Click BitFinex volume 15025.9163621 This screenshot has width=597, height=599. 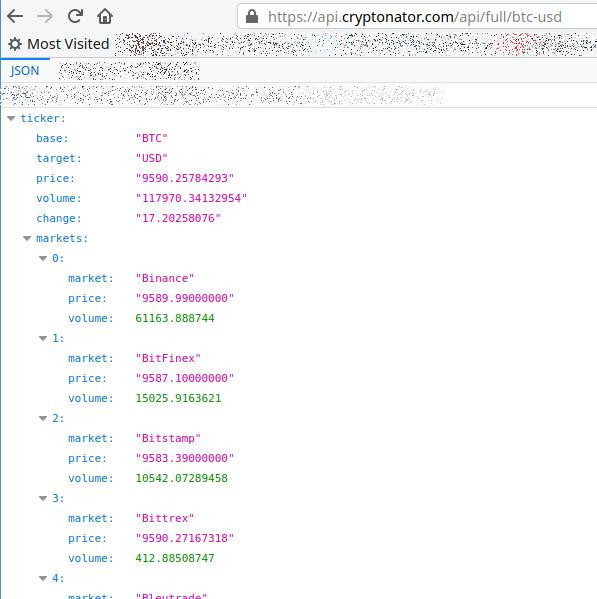click(178, 398)
